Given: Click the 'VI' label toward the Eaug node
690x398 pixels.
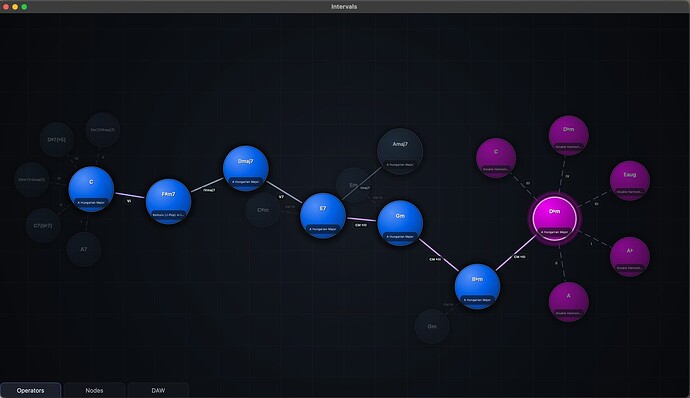Looking at the screenshot, I should point(596,204).
